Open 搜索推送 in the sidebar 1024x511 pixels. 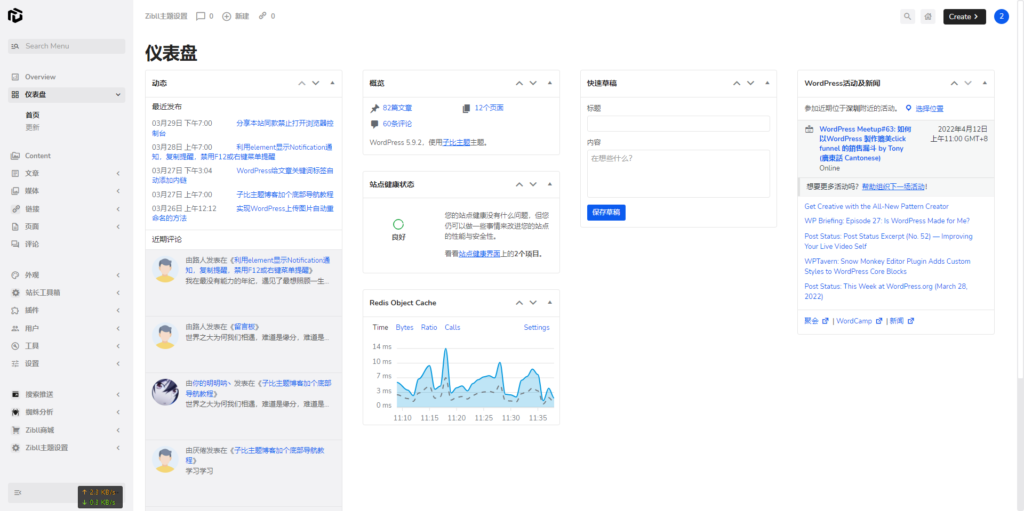[x=38, y=394]
